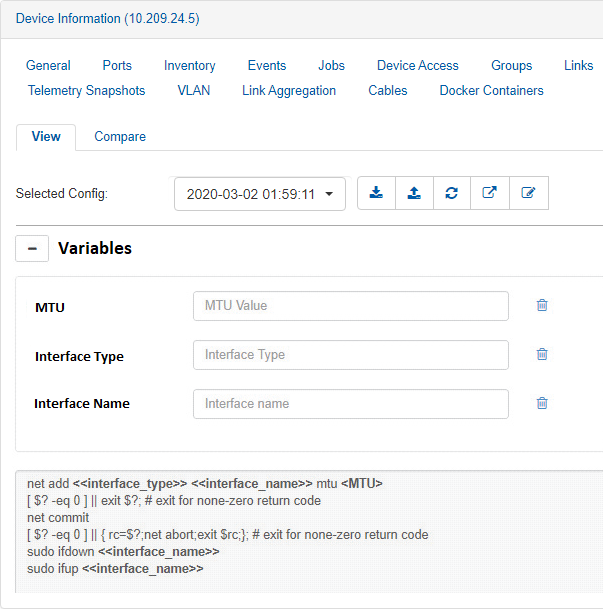Select the View tab
The height and width of the screenshot is (609, 603).
coord(46,136)
